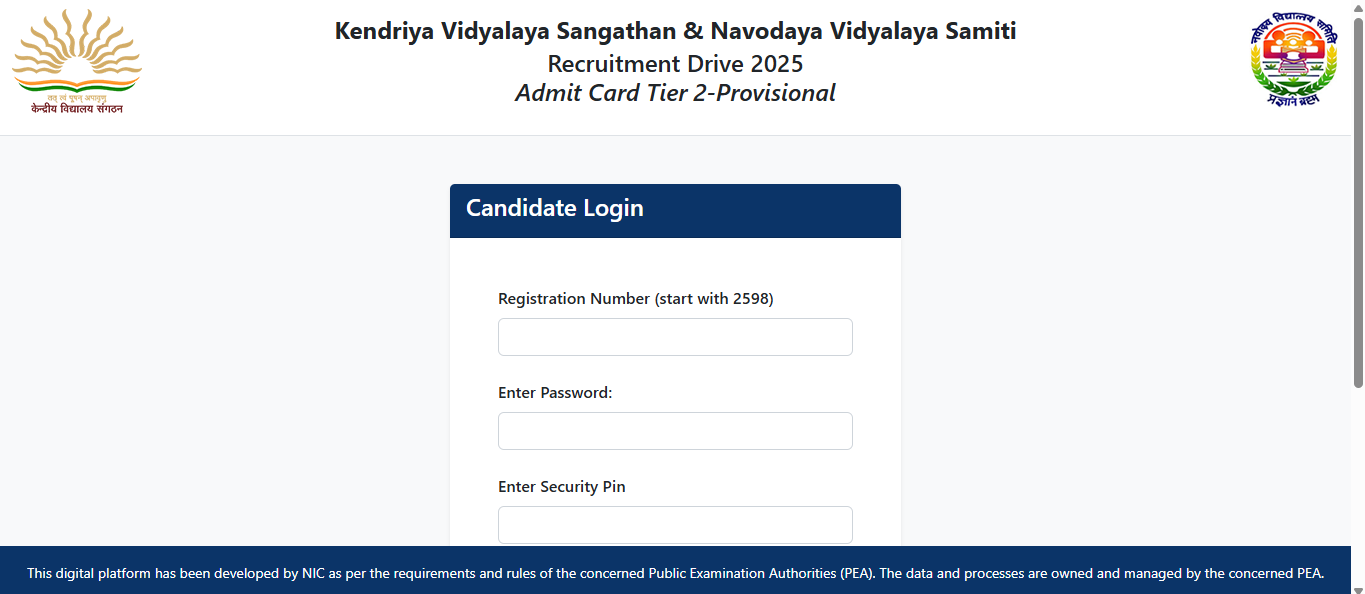Click the Enter Password label
Screen dimensions: 1365x594
(554, 392)
